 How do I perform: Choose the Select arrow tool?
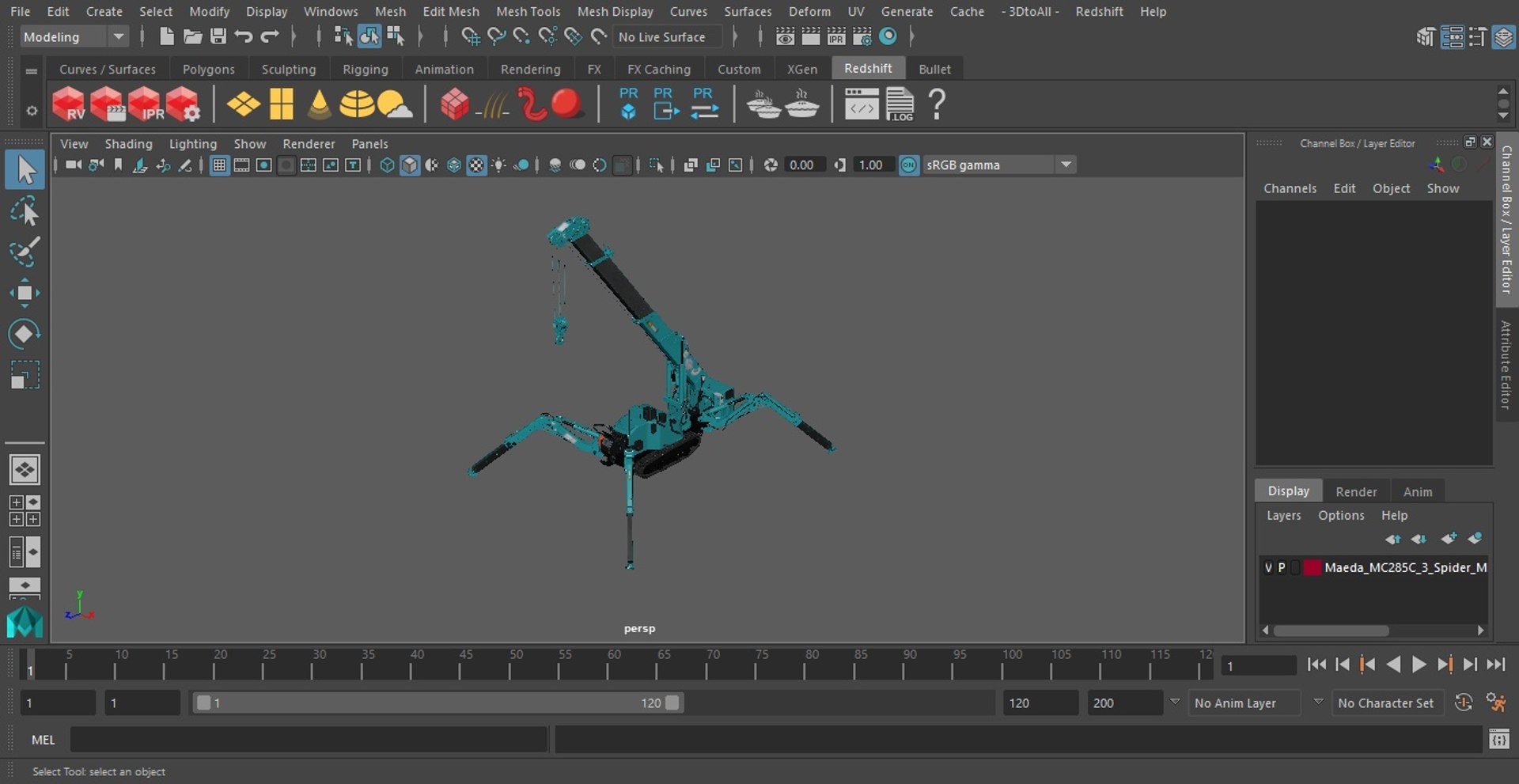point(25,170)
